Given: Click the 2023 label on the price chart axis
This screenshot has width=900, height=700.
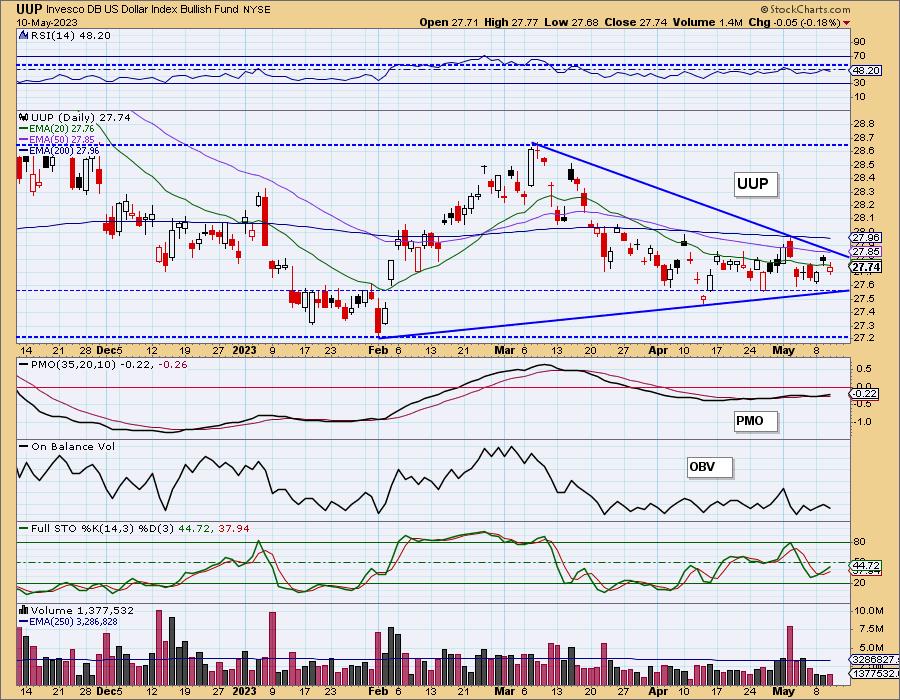Looking at the screenshot, I should pyautogui.click(x=244, y=351).
